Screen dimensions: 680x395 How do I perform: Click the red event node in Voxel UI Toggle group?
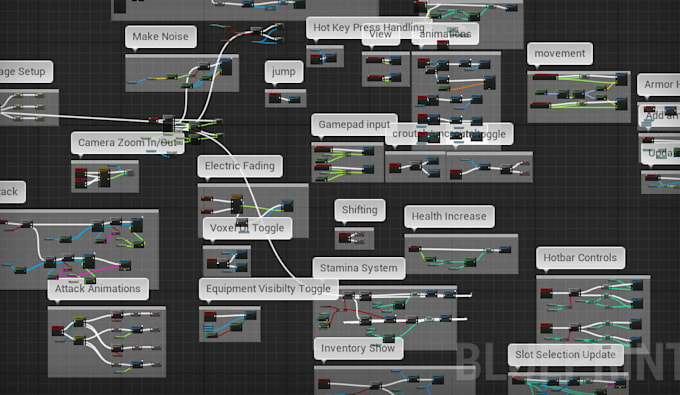coord(212,263)
